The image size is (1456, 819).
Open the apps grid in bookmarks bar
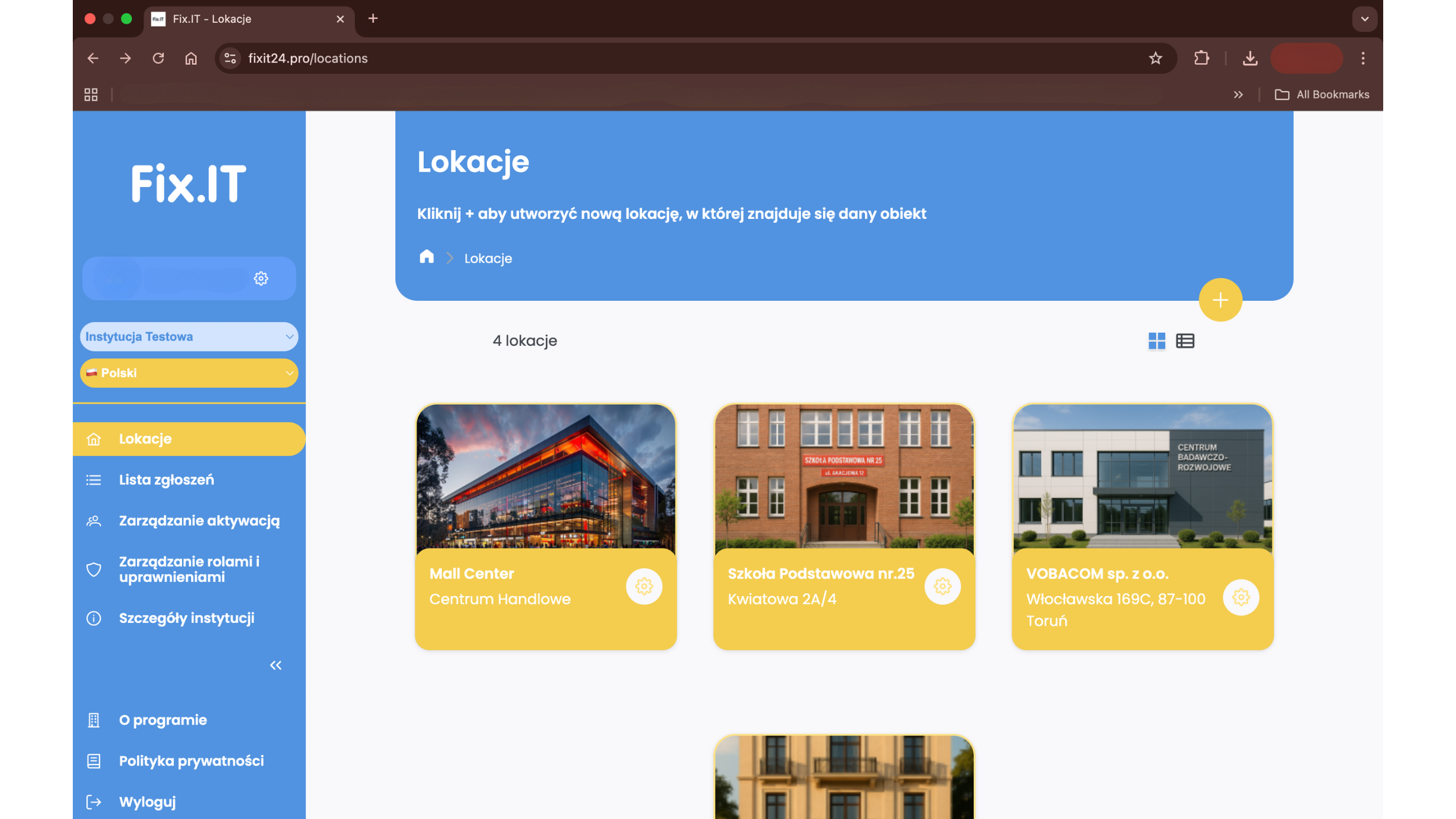(91, 94)
